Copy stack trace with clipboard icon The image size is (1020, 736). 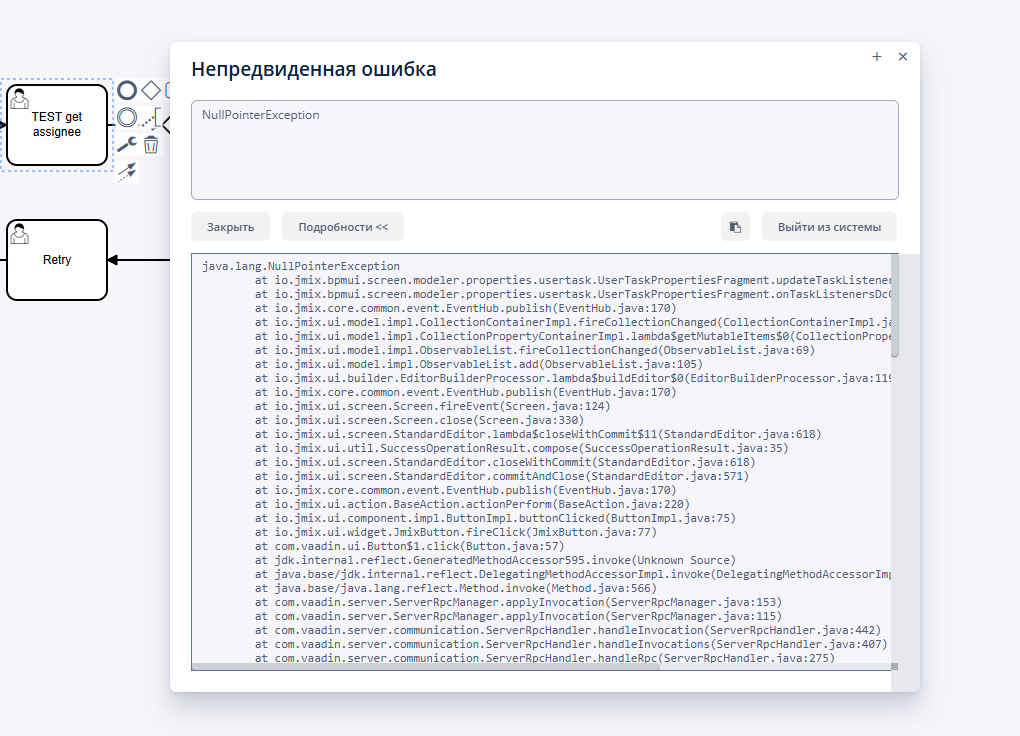[735, 227]
